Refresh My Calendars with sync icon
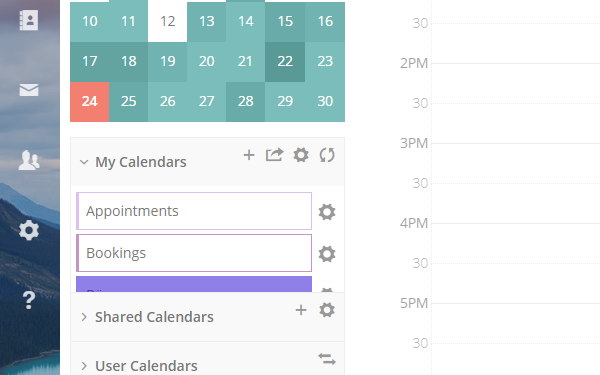 tap(327, 155)
